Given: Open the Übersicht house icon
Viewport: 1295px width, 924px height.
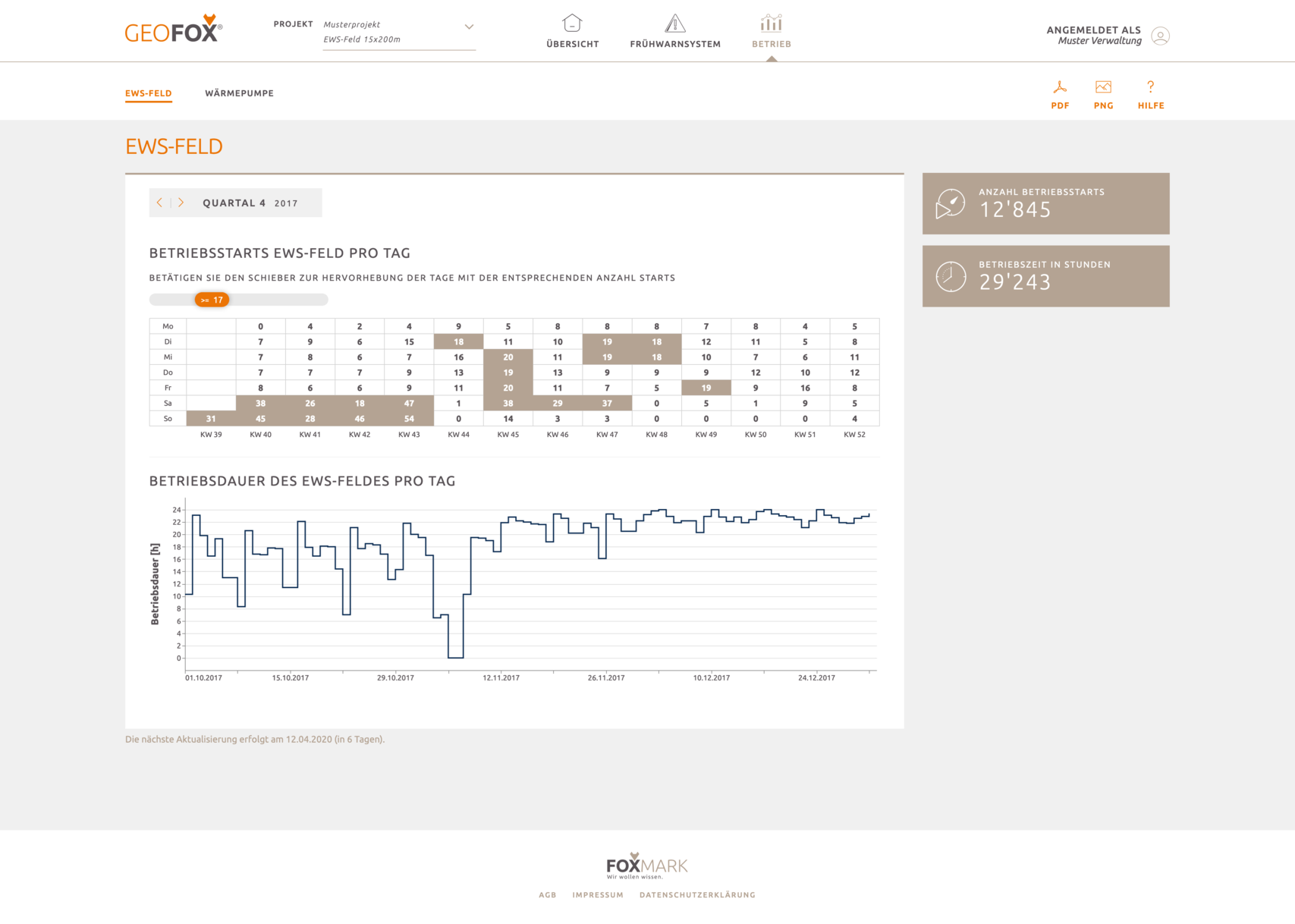Looking at the screenshot, I should click(572, 24).
